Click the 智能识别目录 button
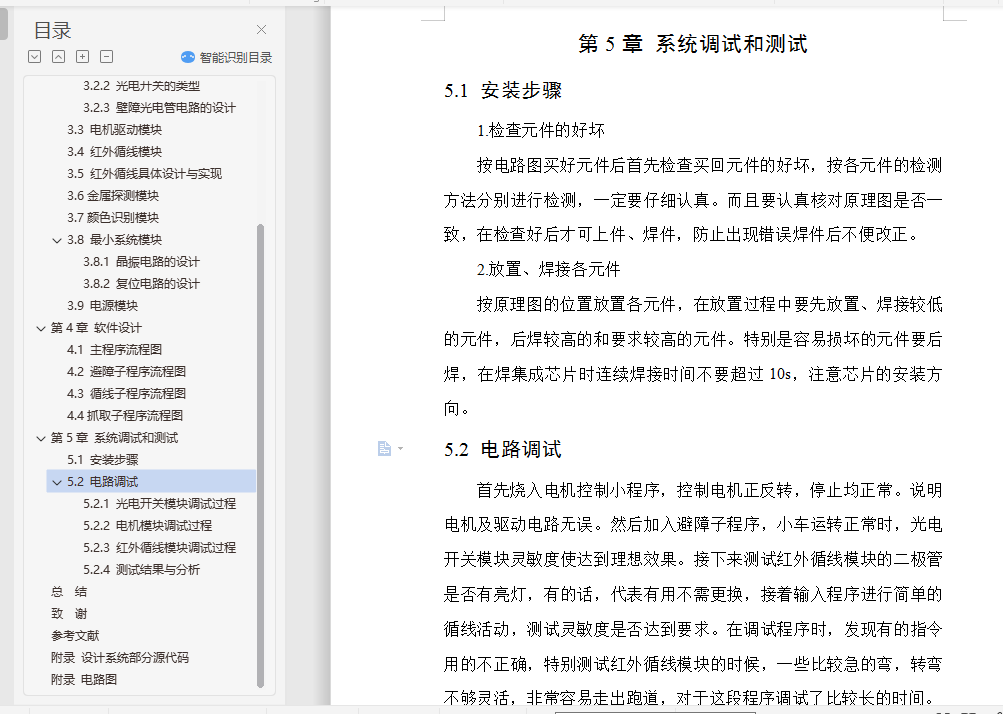Screen dimensions: 1003x714 (226, 58)
